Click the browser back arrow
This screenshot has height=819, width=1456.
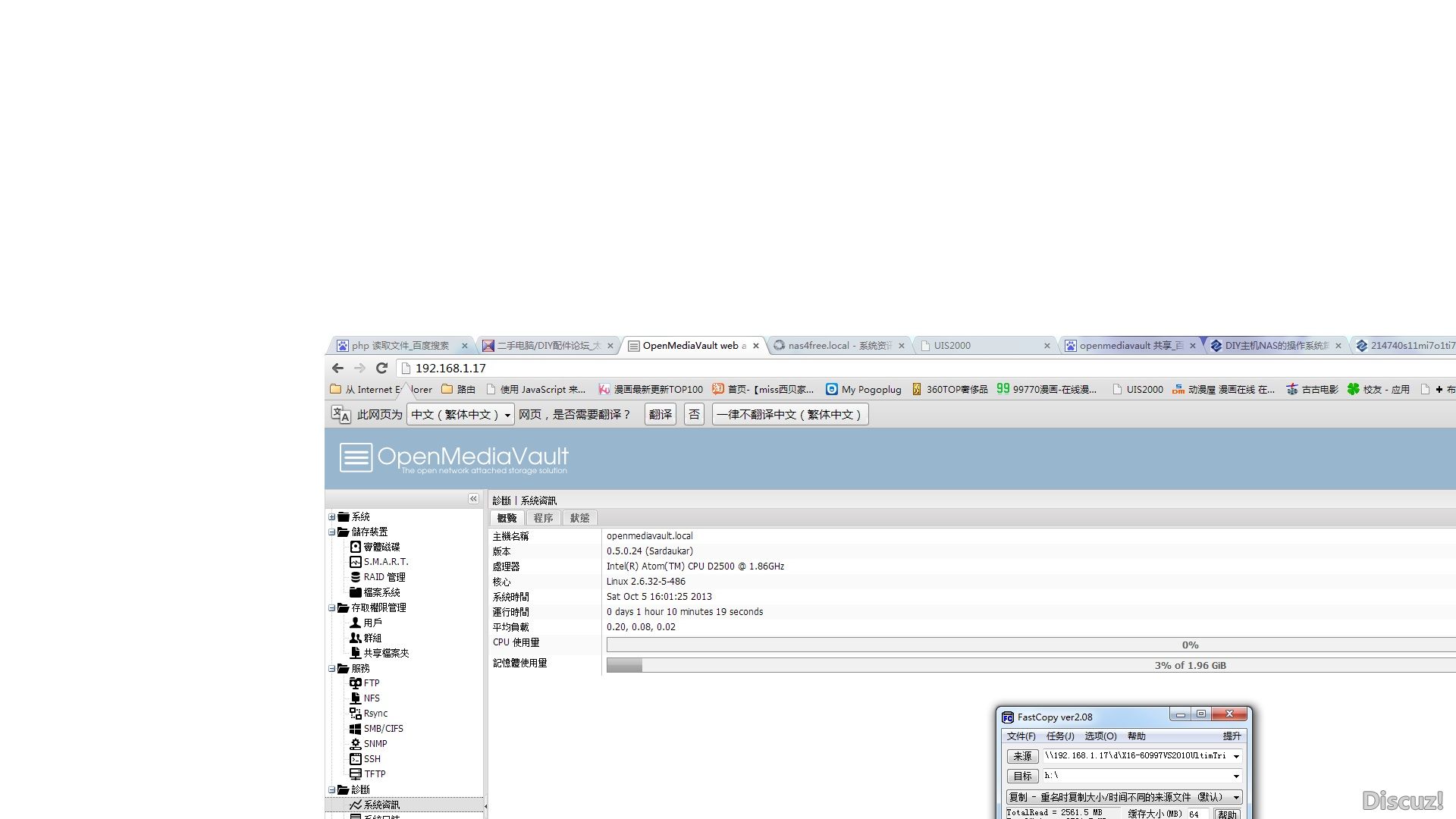pos(337,368)
